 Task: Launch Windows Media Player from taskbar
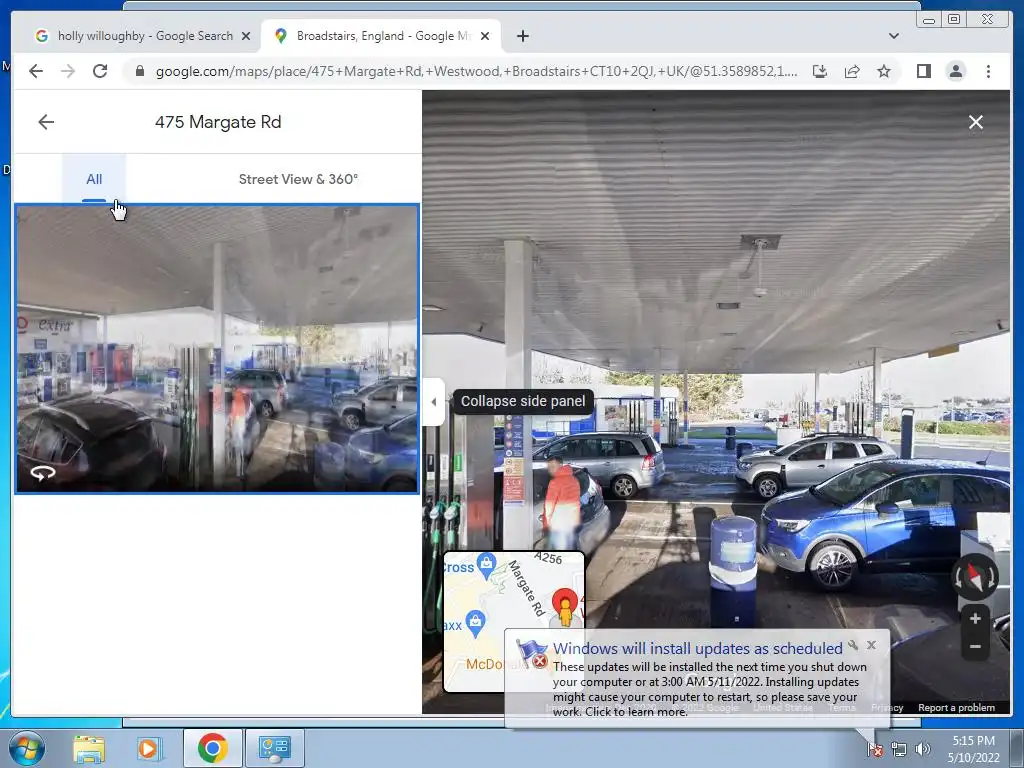pos(148,749)
